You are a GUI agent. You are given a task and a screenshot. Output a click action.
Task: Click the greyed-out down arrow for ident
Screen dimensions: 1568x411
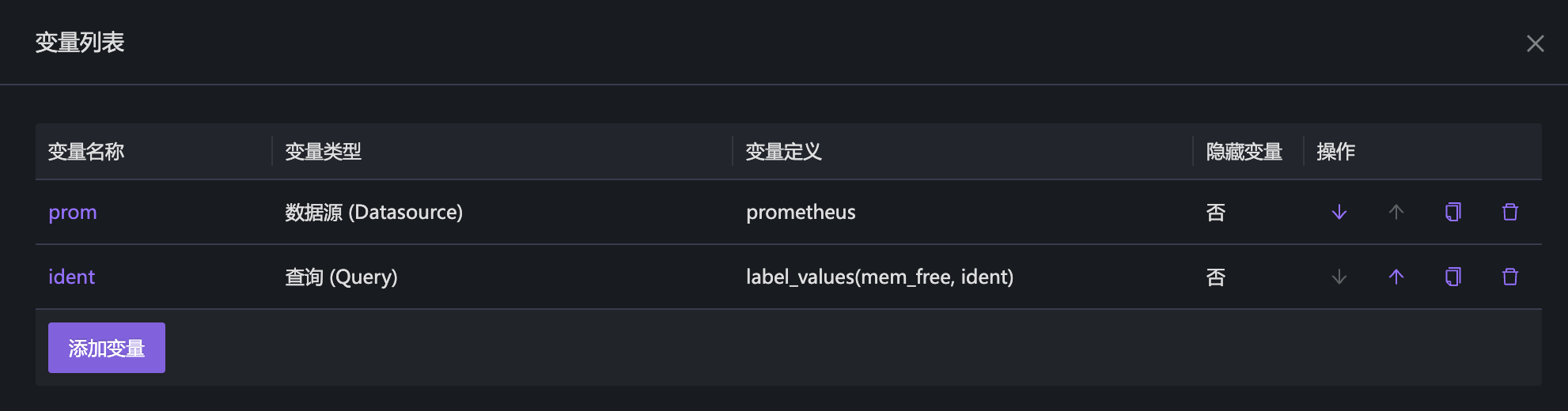1339,277
